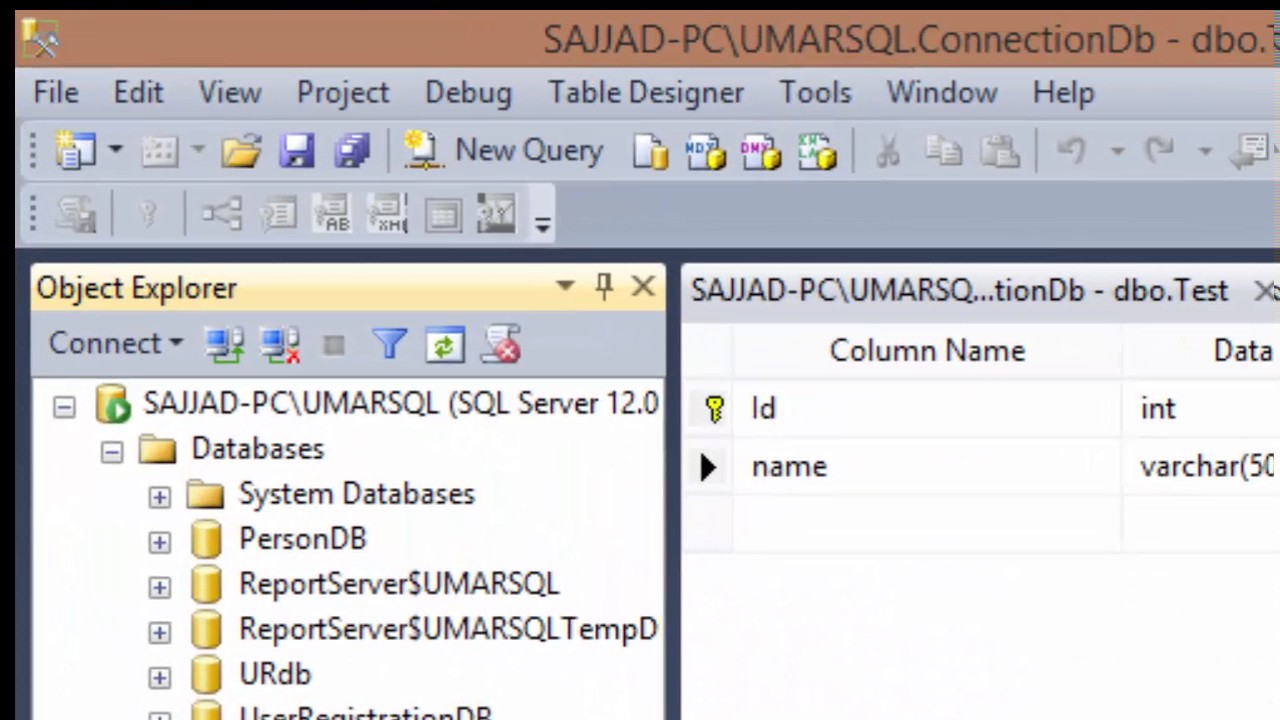Expand the ReportServer$UMARSQL database node
Viewport: 1280px width, 720px height.
[x=159, y=587]
